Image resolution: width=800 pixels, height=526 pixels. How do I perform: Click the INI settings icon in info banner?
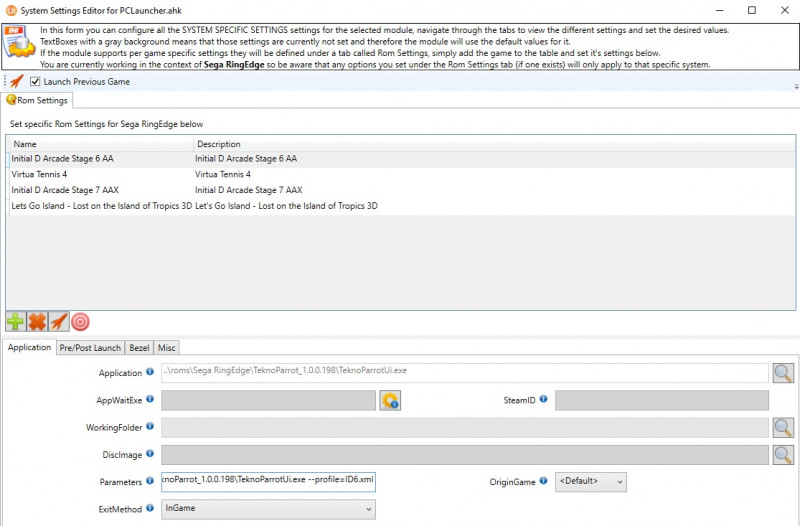coord(19,41)
